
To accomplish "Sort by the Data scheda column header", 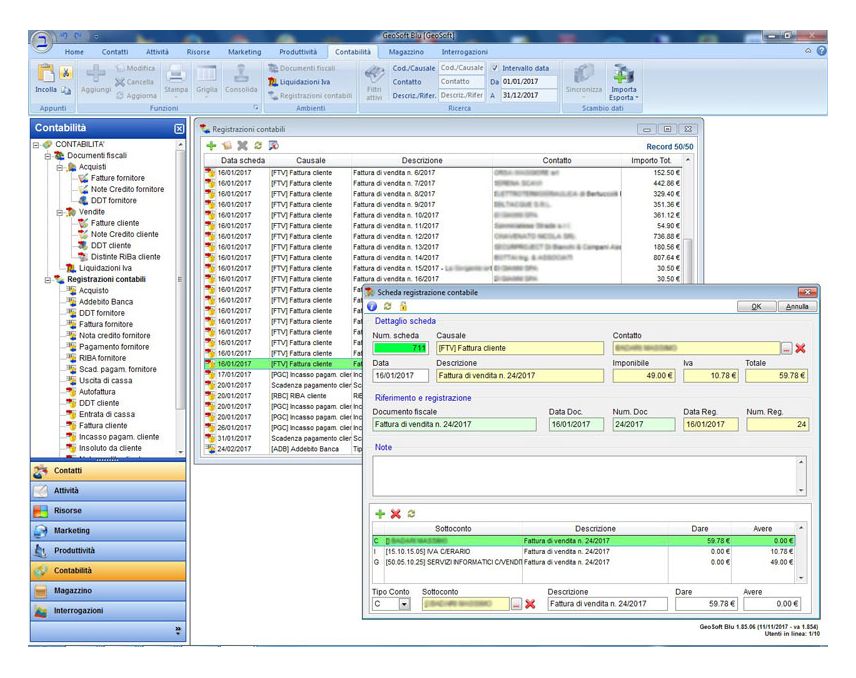I will (x=242, y=160).
